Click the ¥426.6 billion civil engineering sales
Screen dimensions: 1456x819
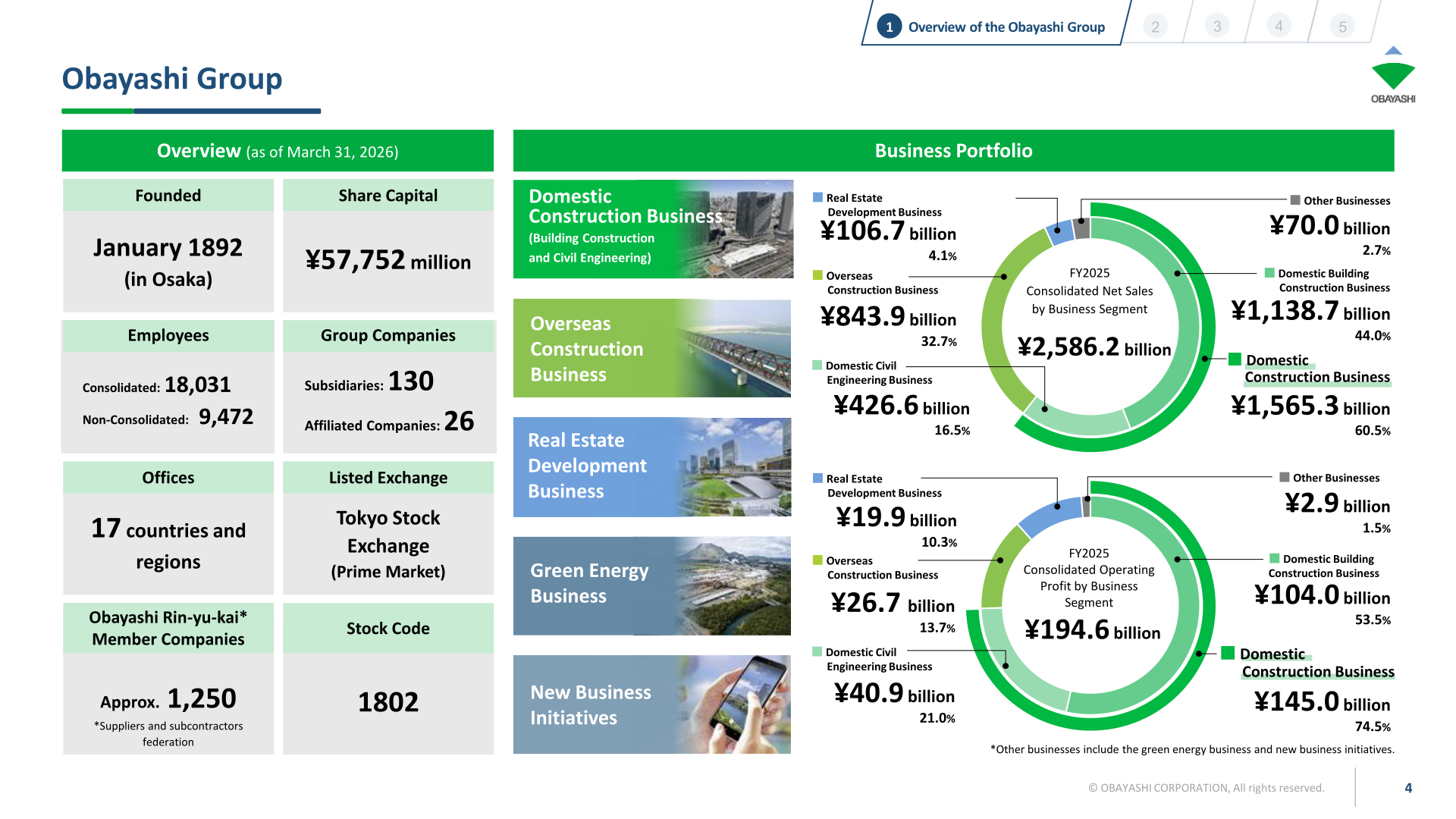coord(901,405)
